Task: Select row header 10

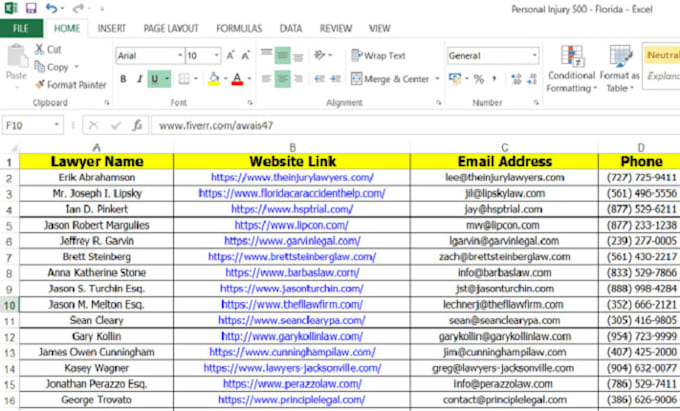Action: (x=10, y=305)
